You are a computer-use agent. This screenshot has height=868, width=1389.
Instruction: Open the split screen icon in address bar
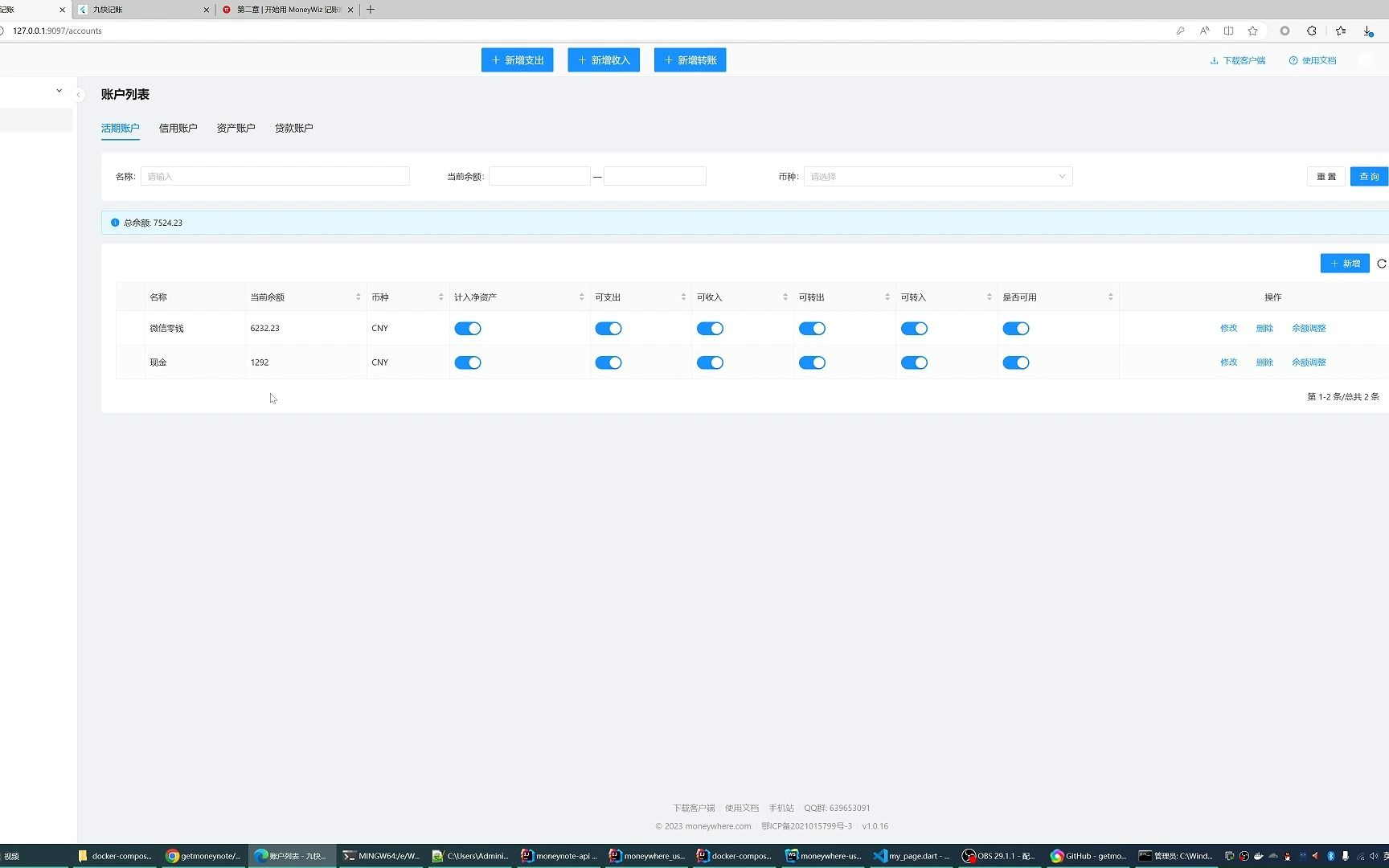click(1228, 31)
